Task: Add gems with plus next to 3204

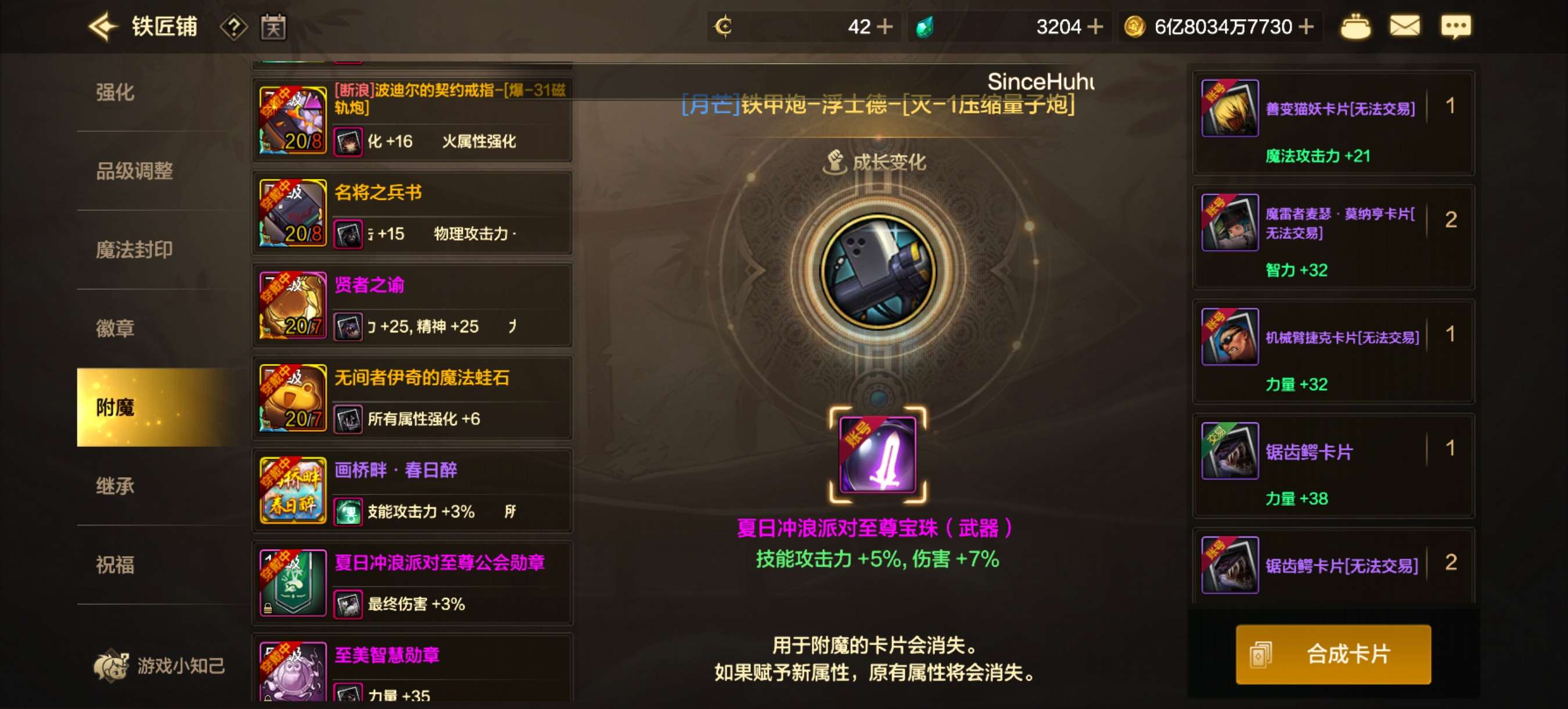Action: [x=1095, y=27]
